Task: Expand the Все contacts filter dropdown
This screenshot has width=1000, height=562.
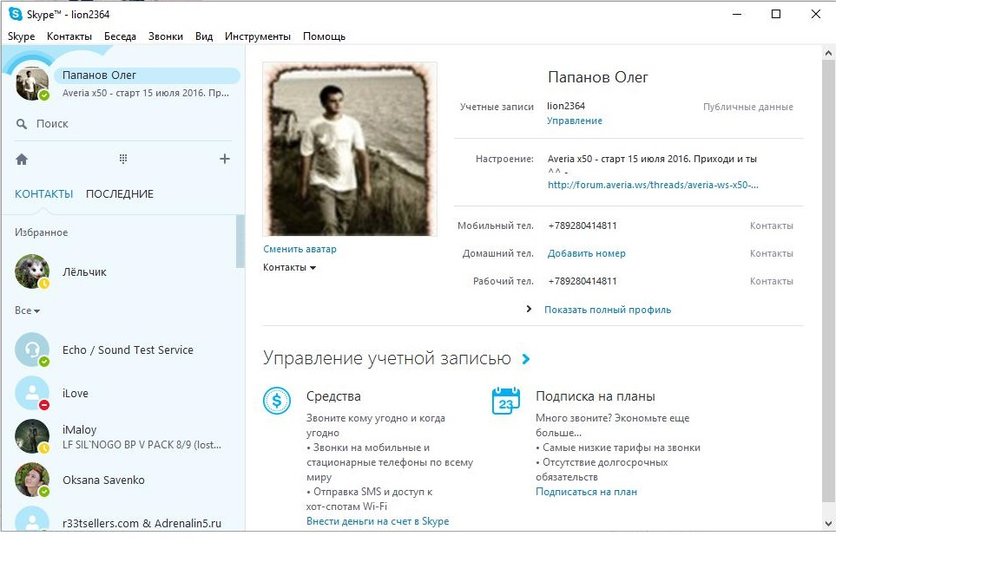Action: tap(27, 311)
